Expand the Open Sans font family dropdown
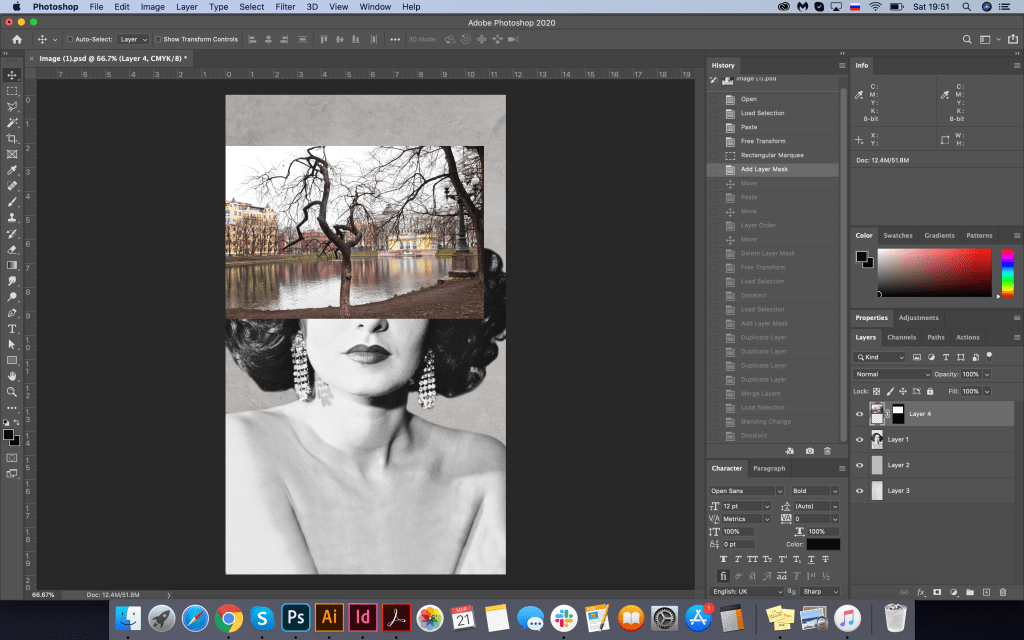The width and height of the screenshot is (1024, 640). (x=746, y=491)
